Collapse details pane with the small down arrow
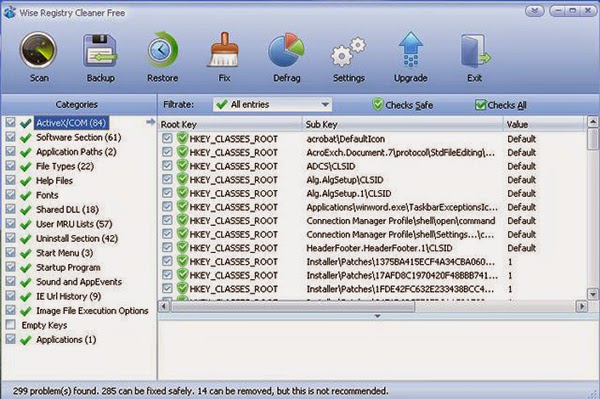This screenshot has width=600, height=399. pos(377,316)
